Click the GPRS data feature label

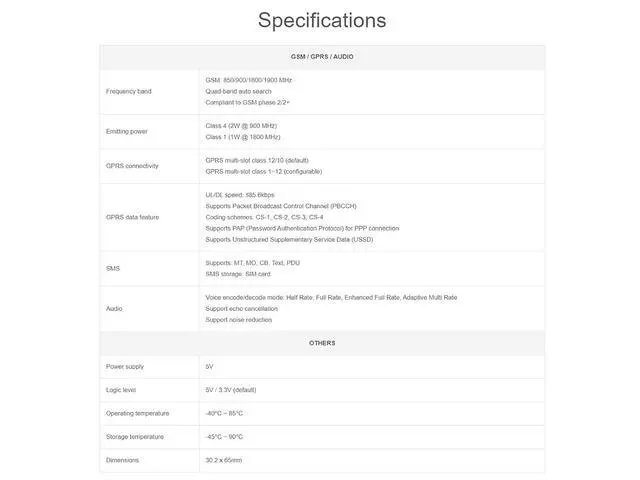coord(133,217)
